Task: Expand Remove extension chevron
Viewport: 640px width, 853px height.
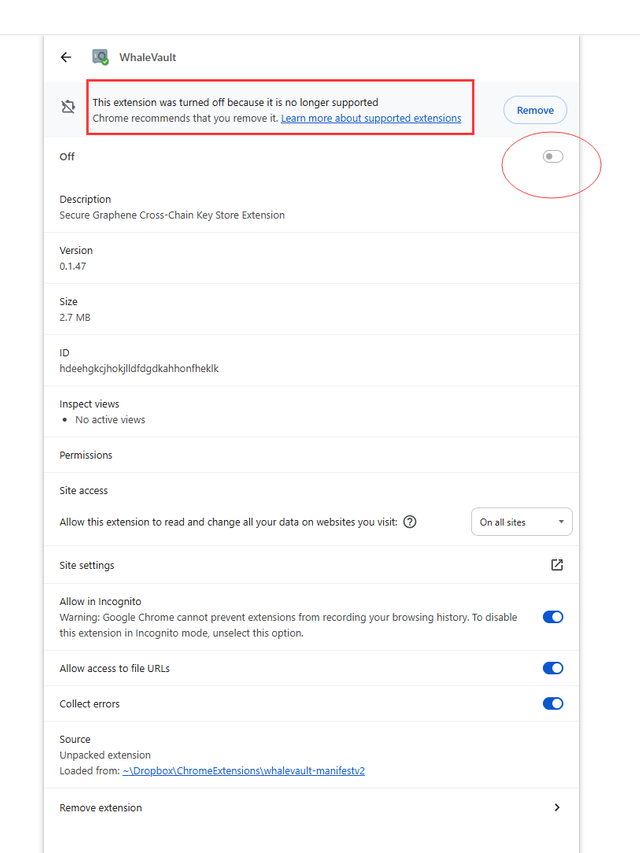Action: coord(557,807)
